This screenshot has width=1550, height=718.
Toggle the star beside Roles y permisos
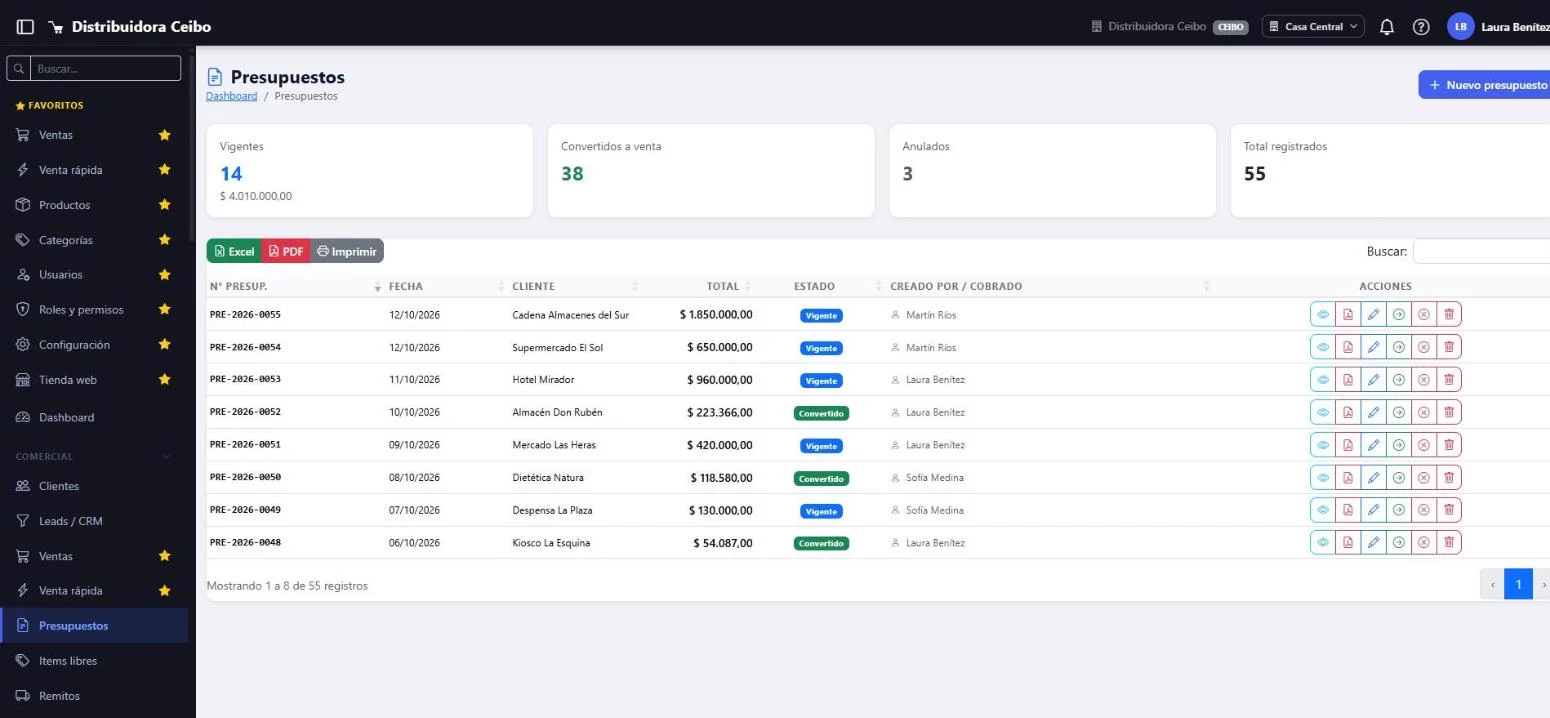(x=165, y=310)
